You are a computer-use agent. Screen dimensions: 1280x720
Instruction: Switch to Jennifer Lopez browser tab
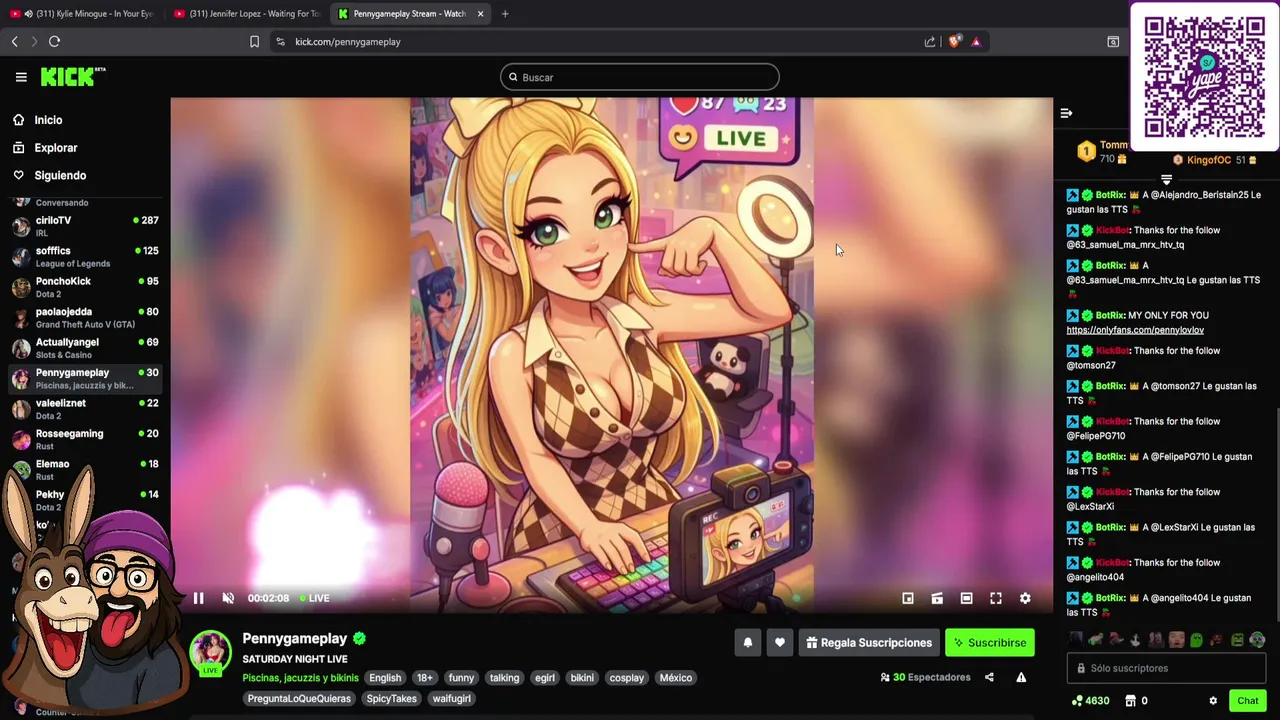pos(247,13)
